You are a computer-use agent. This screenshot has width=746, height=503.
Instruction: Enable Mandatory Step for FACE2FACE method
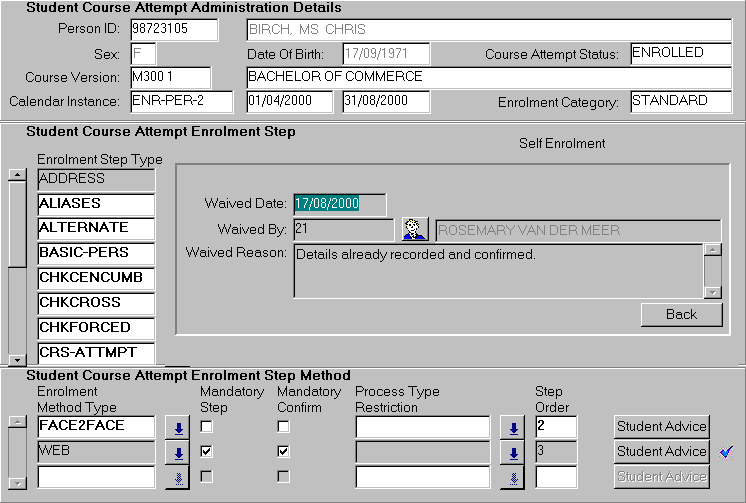click(x=206, y=427)
